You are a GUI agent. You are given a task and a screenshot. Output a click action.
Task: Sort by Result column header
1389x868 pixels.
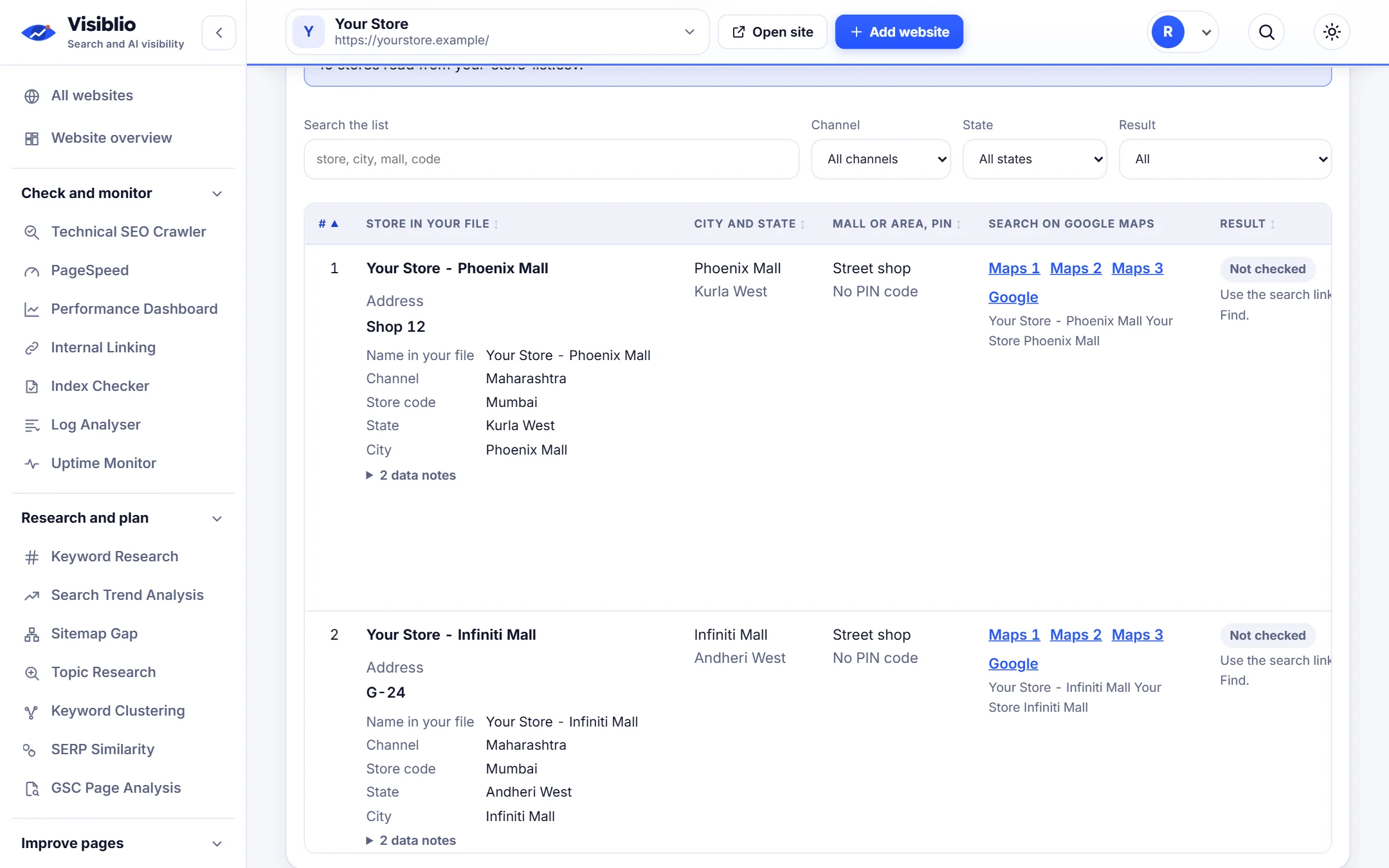click(x=1248, y=224)
